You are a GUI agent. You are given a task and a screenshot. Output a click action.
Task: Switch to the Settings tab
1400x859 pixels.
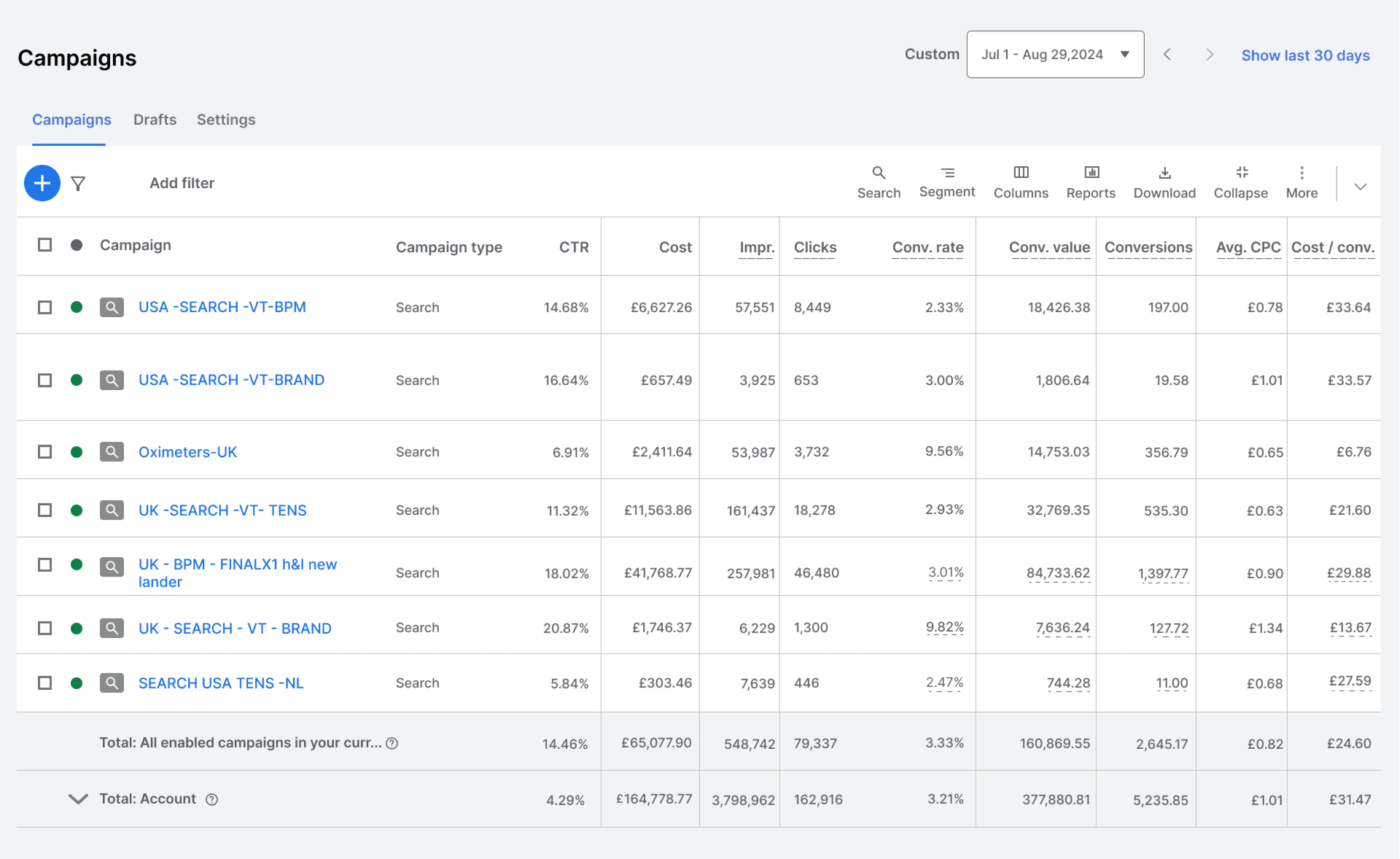[226, 120]
